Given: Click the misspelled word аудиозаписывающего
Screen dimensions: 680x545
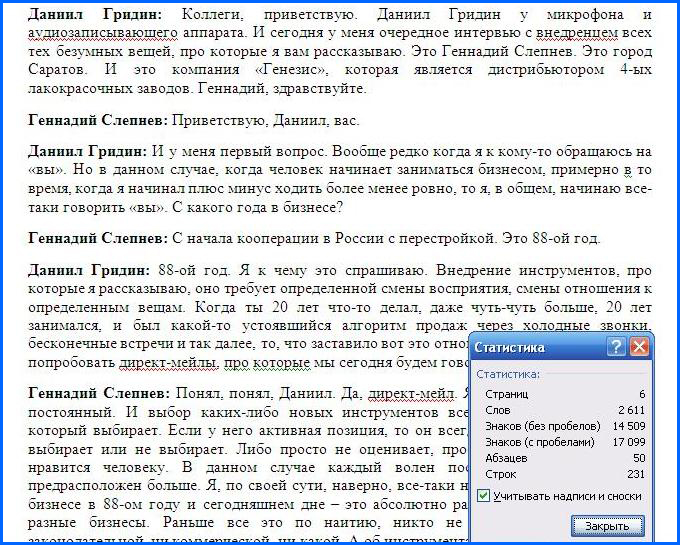Looking at the screenshot, I should pos(103,33).
